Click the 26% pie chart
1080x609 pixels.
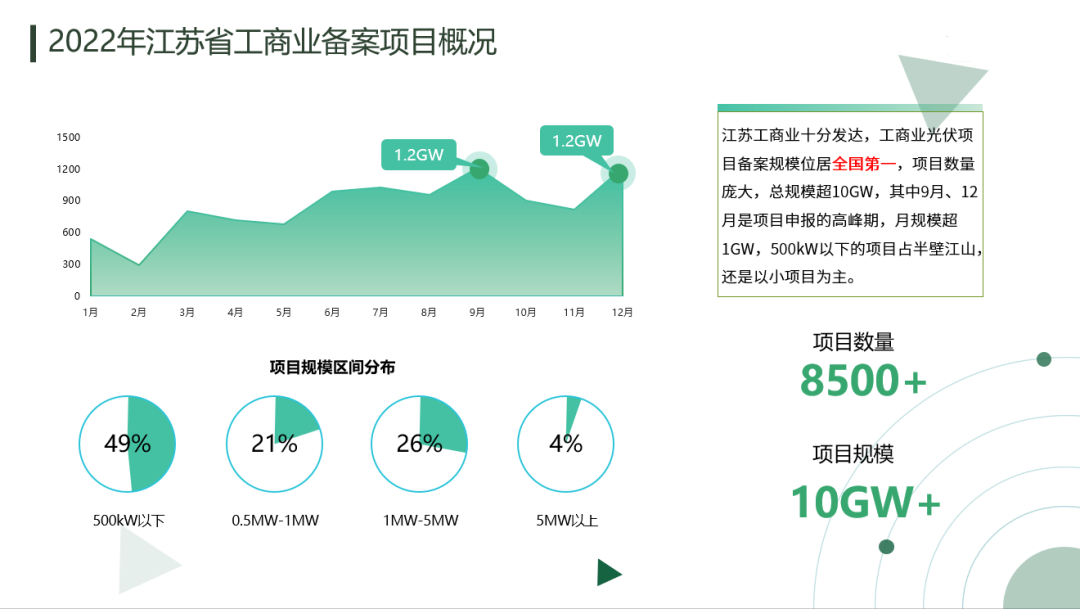[419, 444]
